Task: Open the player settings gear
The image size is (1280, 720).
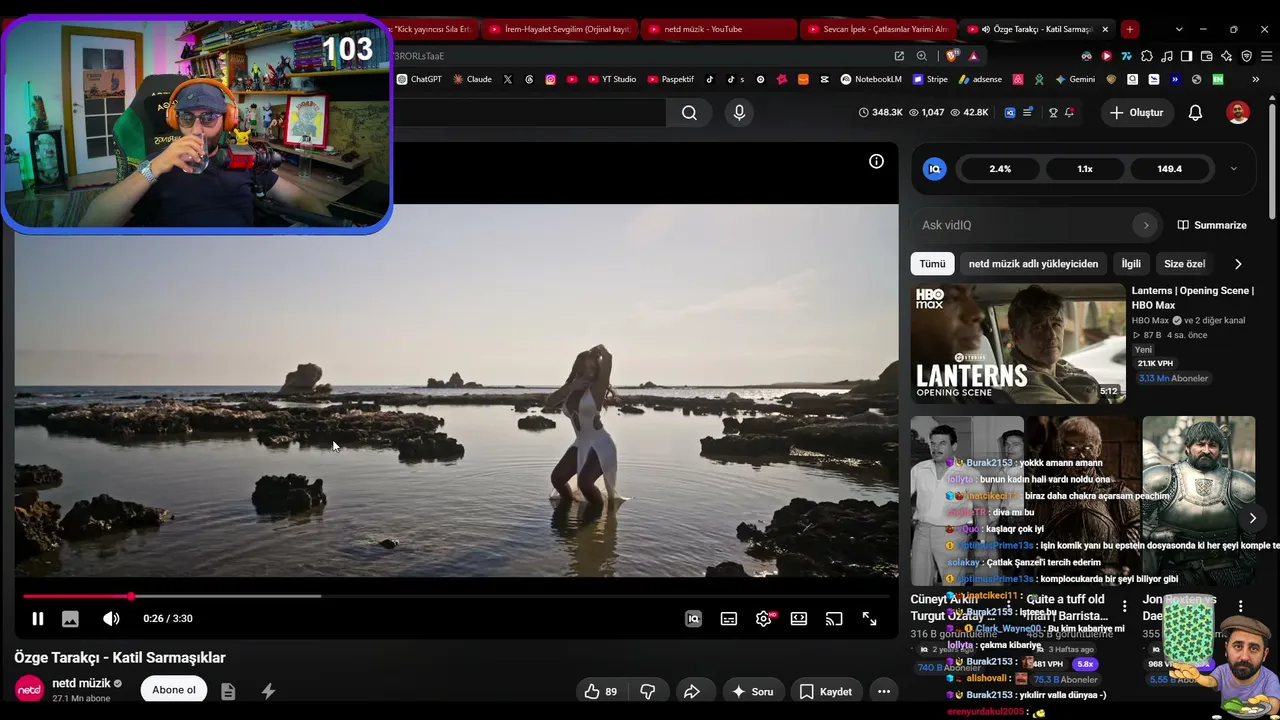Action: click(764, 619)
